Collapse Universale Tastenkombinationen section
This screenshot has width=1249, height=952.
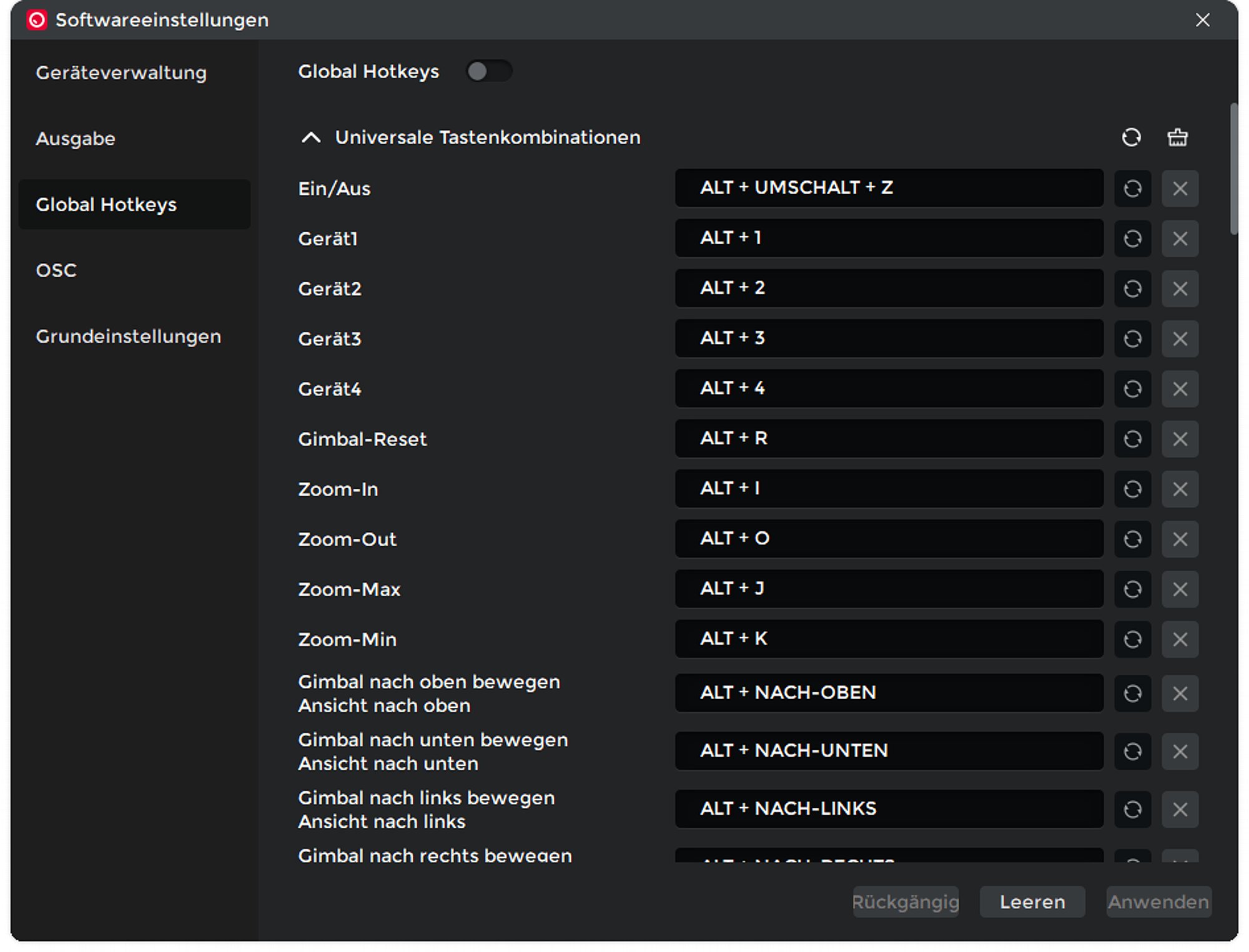pyautogui.click(x=311, y=137)
